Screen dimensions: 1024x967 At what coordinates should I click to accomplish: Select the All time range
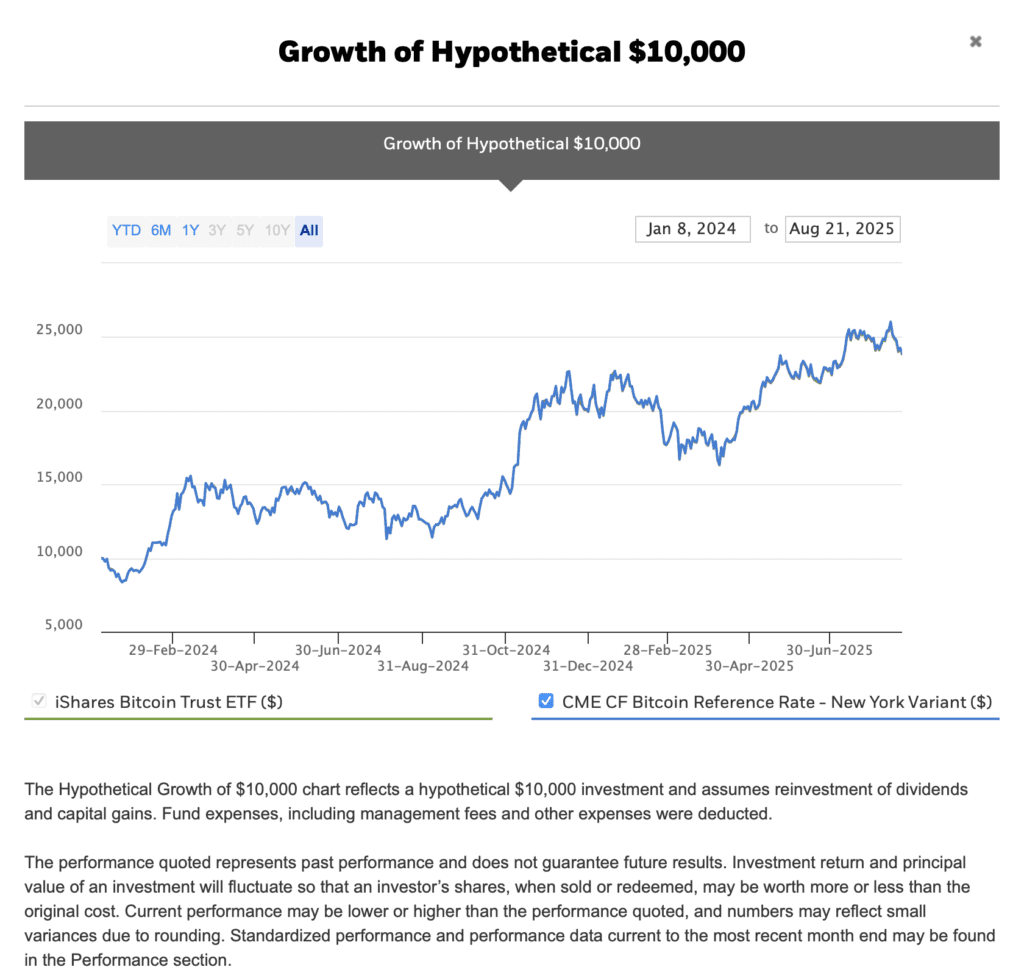click(308, 230)
